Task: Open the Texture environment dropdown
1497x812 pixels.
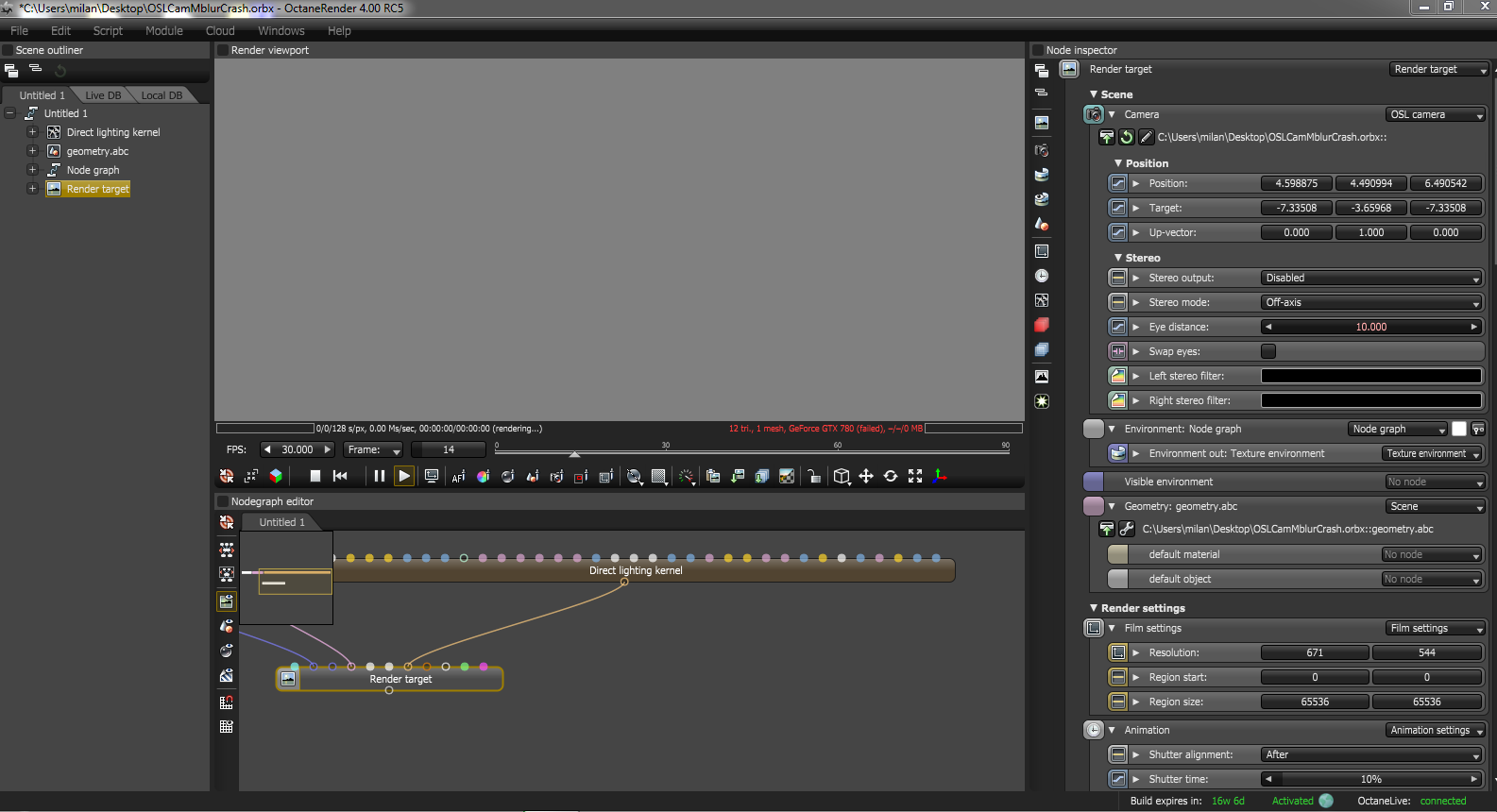Action: (x=1433, y=453)
